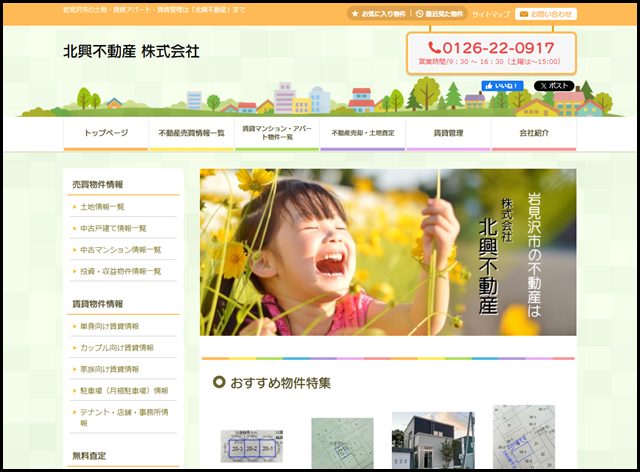
Task: Click the laughing child hero banner image
Action: [388, 252]
